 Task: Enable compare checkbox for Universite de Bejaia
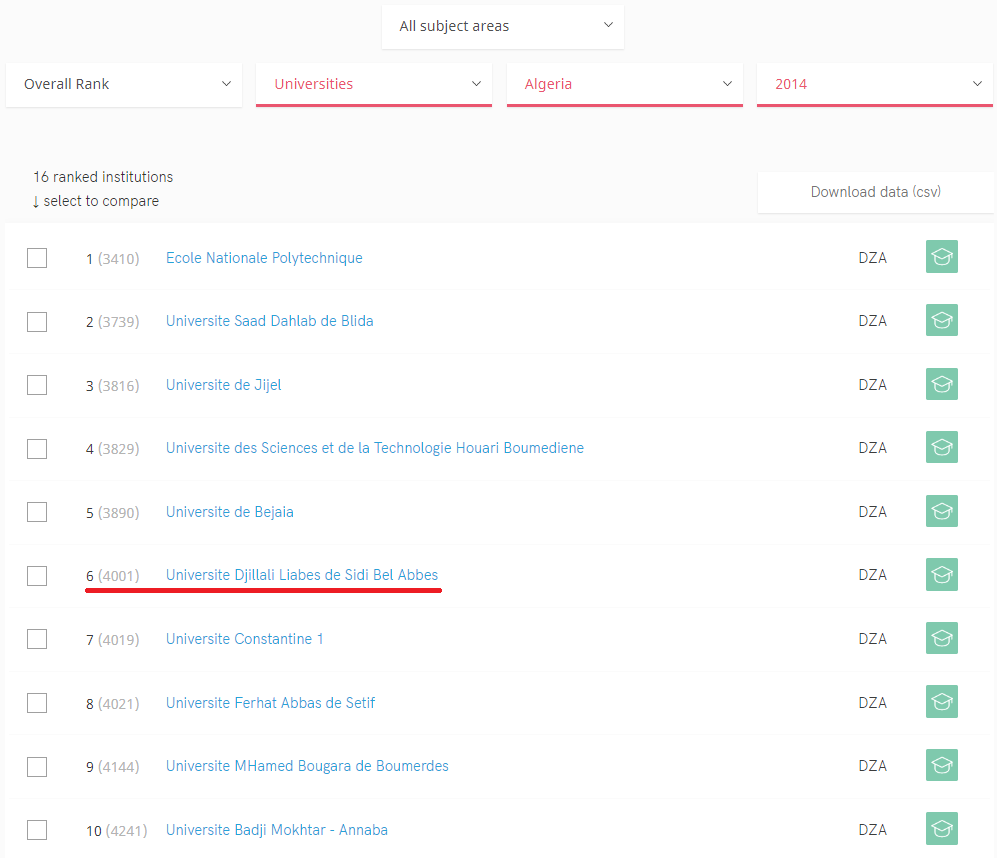37,512
